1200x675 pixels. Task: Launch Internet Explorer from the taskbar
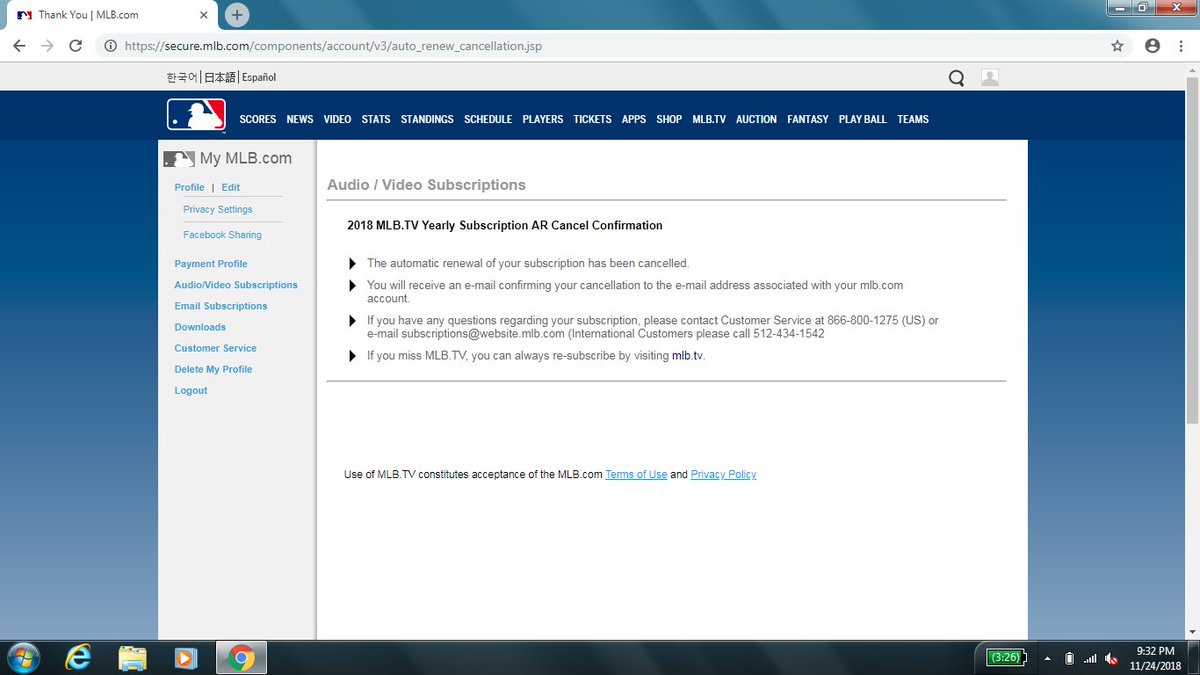coord(78,657)
